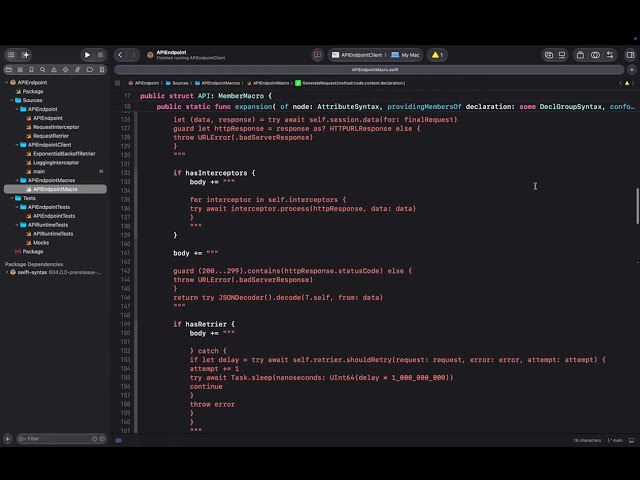Toggle the inspector sidebar panel

(630, 55)
